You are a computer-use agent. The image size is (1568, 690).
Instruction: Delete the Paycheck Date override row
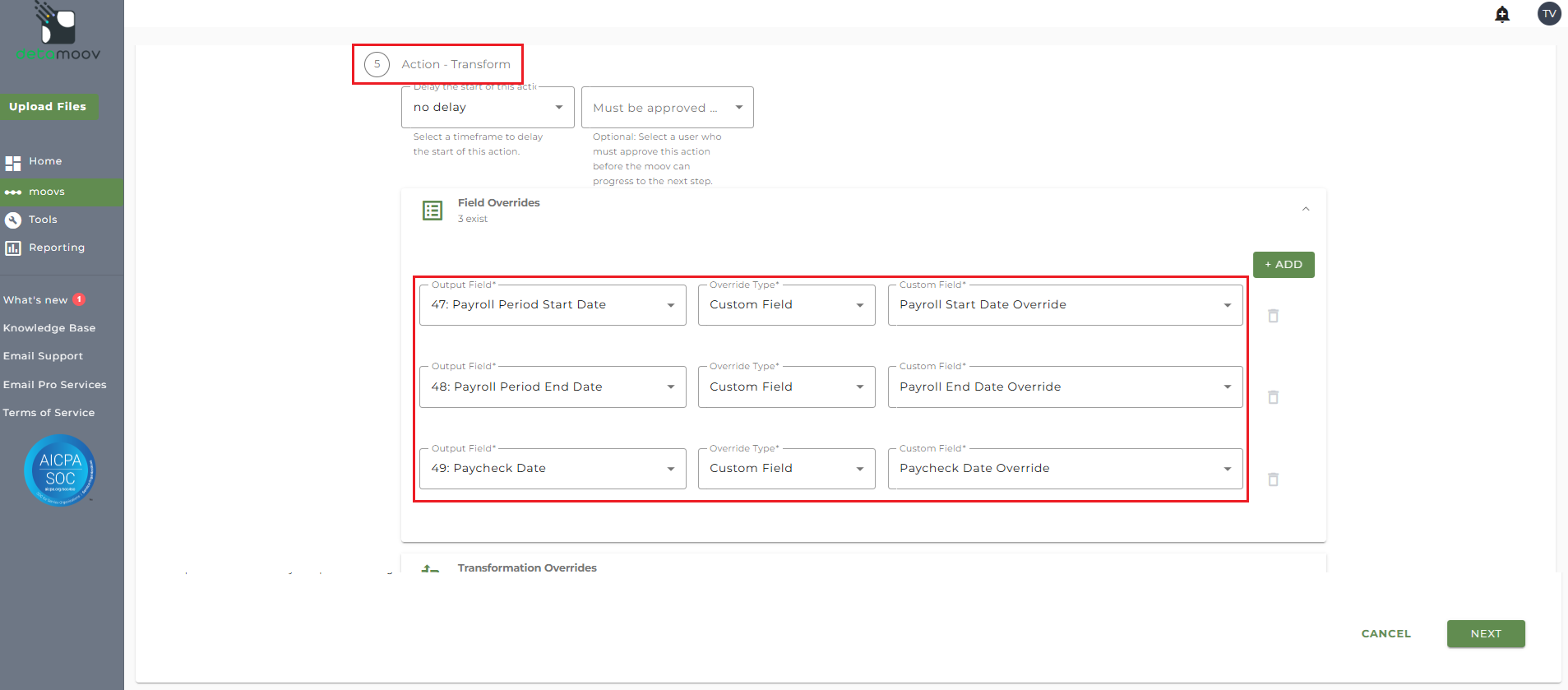pyautogui.click(x=1273, y=479)
